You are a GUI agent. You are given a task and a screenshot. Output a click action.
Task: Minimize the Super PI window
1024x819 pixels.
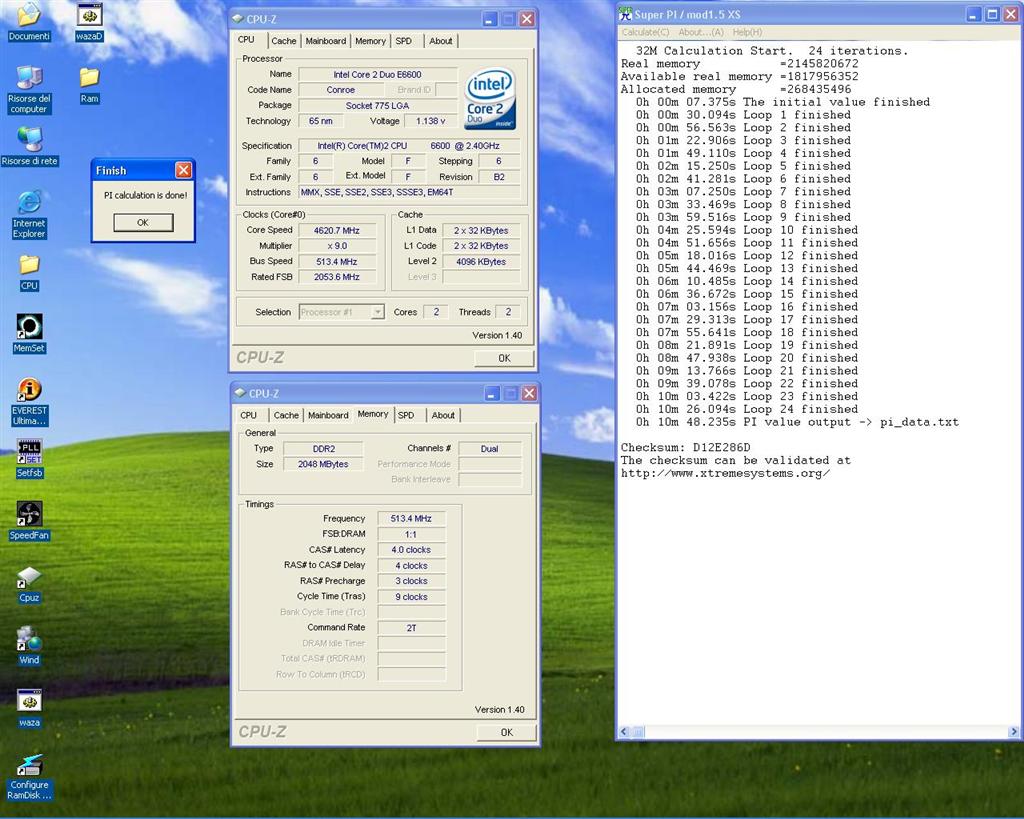(974, 14)
